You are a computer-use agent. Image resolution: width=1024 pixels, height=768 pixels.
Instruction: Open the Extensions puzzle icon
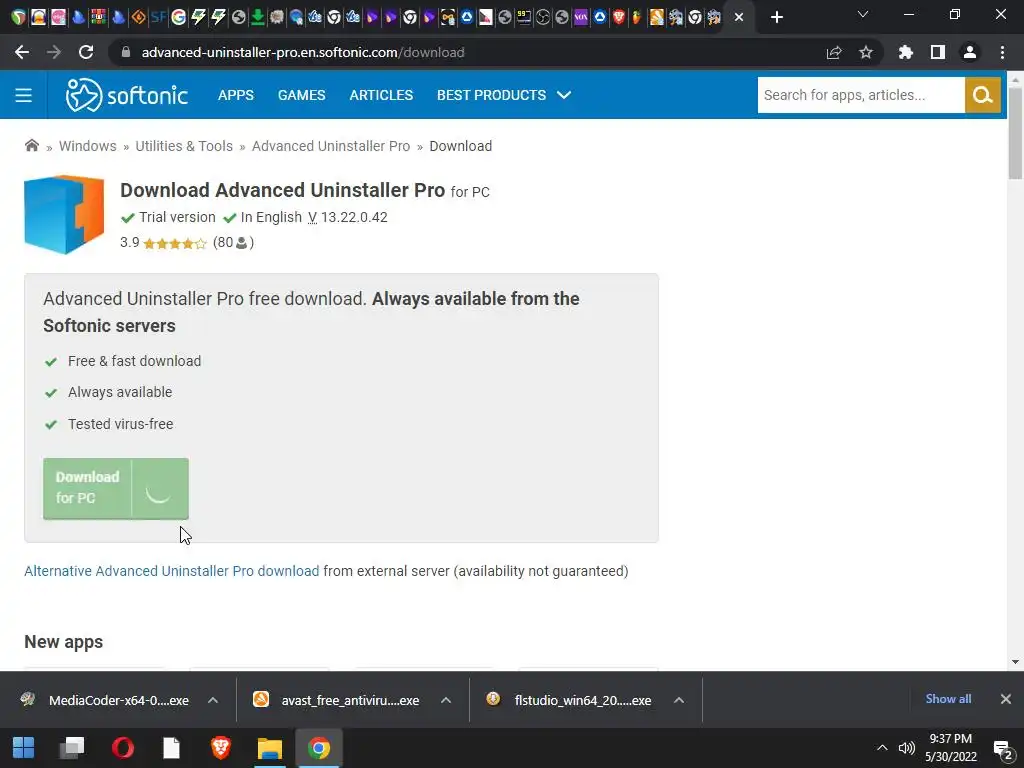point(906,52)
